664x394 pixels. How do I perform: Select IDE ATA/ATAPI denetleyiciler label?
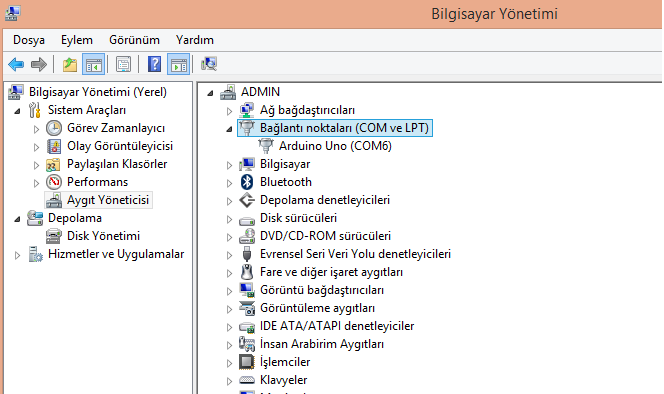click(337, 326)
